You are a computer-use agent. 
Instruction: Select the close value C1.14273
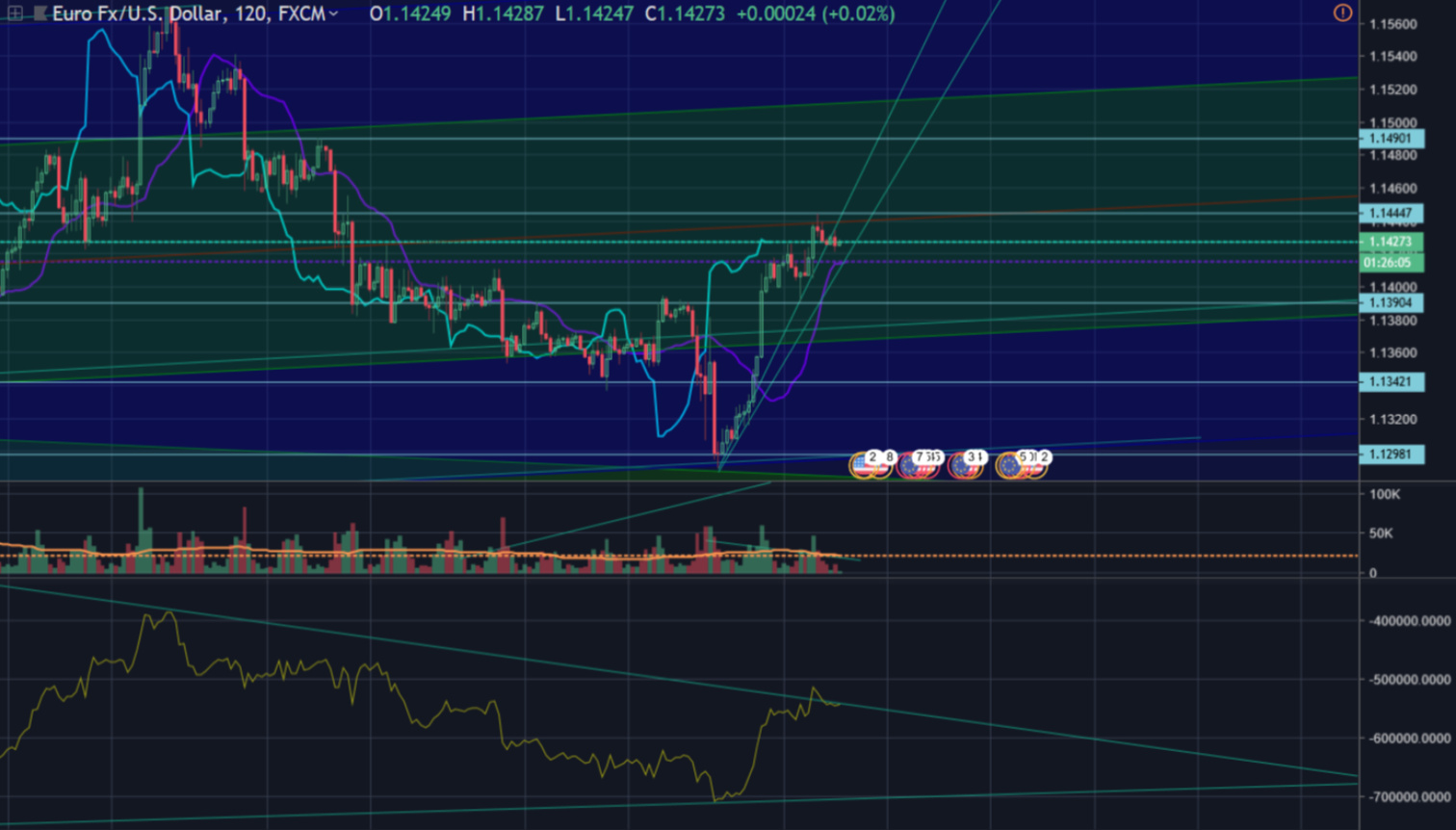(685, 13)
